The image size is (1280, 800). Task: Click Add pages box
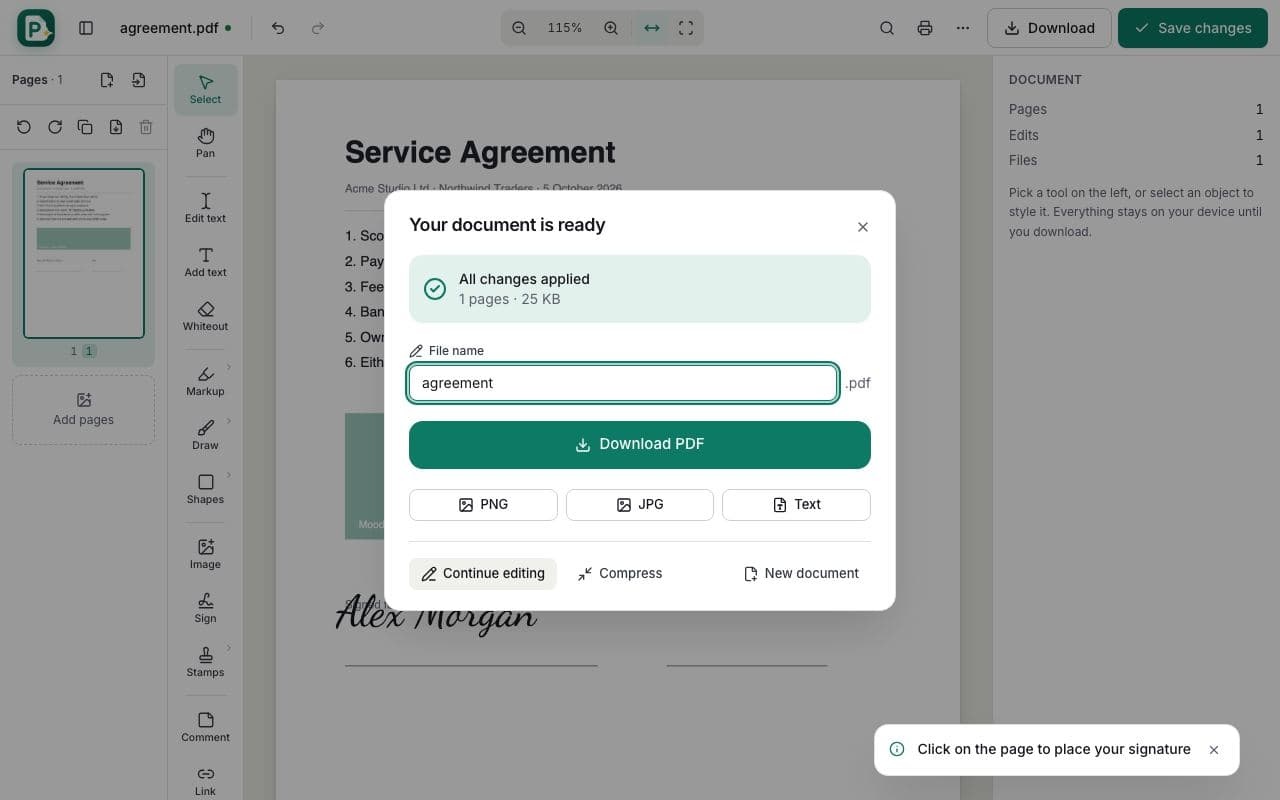tap(83, 410)
